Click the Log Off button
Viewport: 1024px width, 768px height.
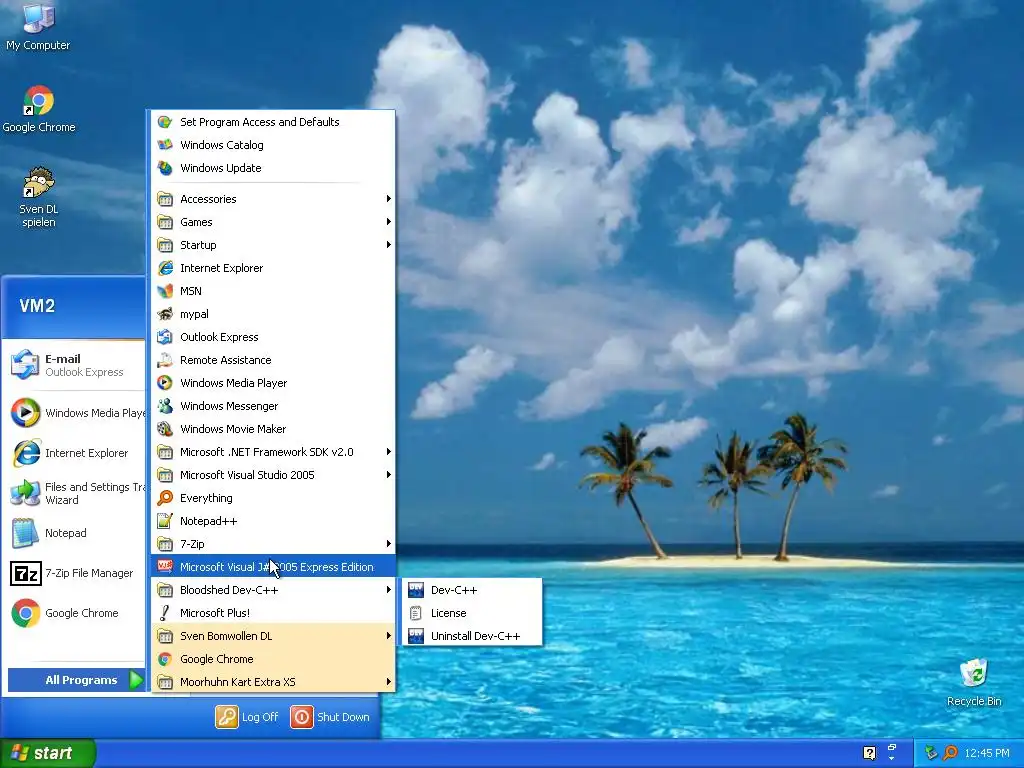(248, 716)
